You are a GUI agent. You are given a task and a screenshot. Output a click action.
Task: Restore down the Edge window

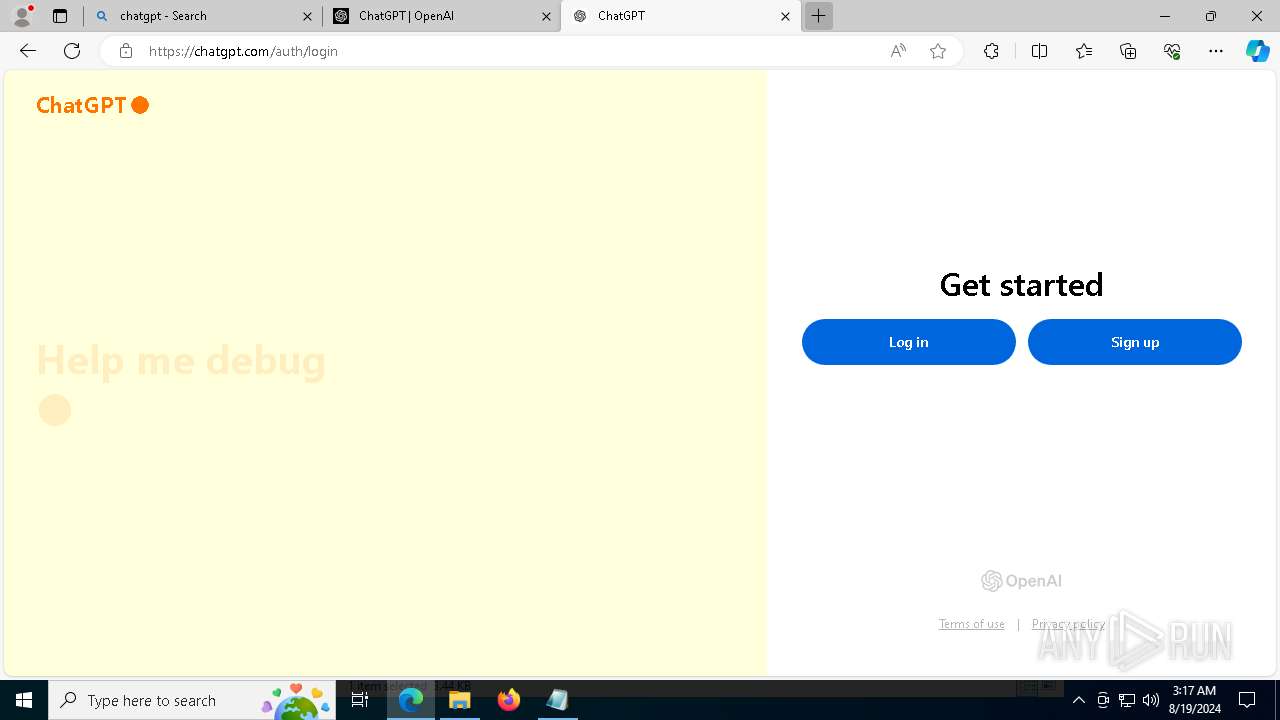pos(1211,16)
